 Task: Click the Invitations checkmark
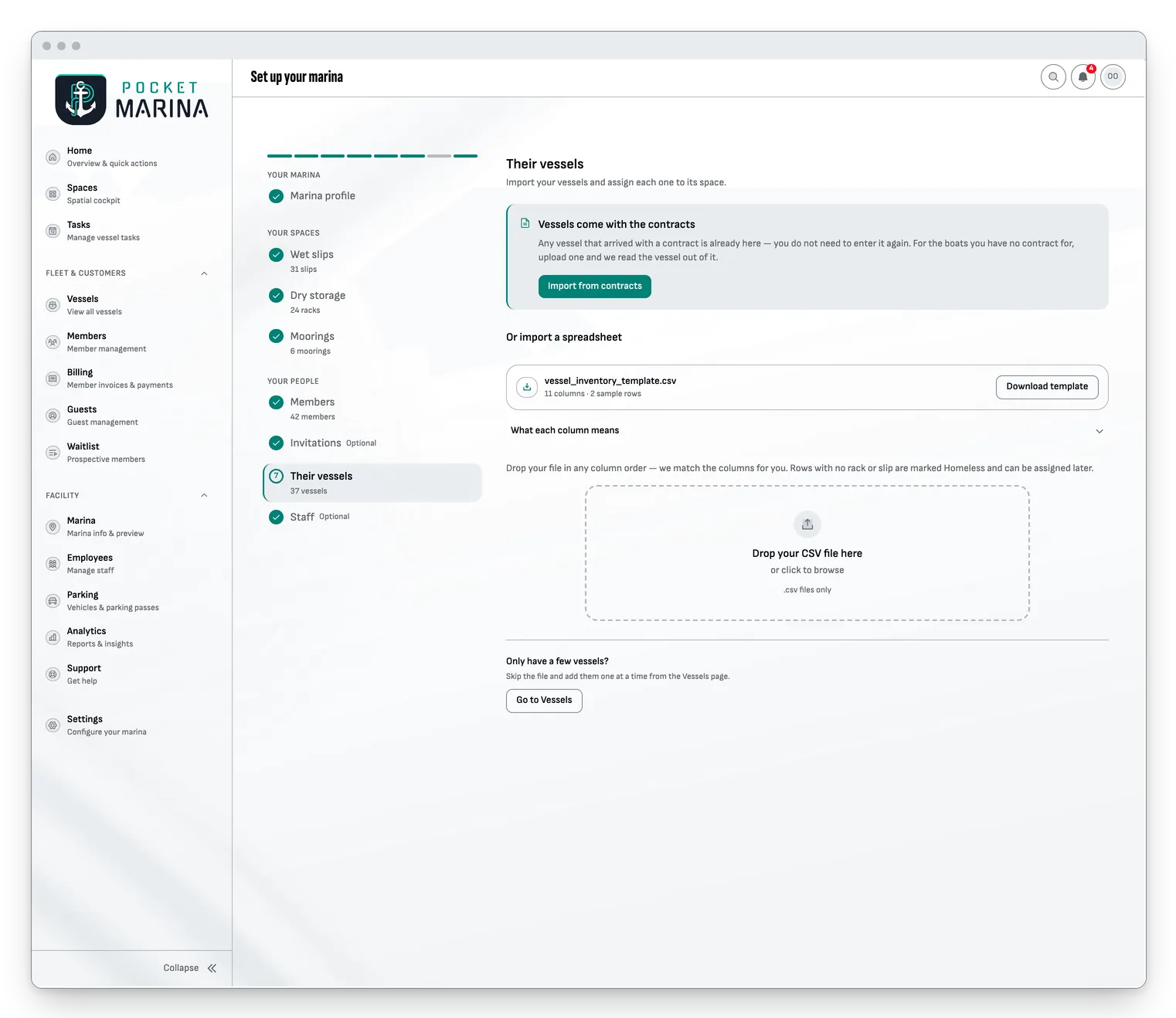[x=276, y=443]
